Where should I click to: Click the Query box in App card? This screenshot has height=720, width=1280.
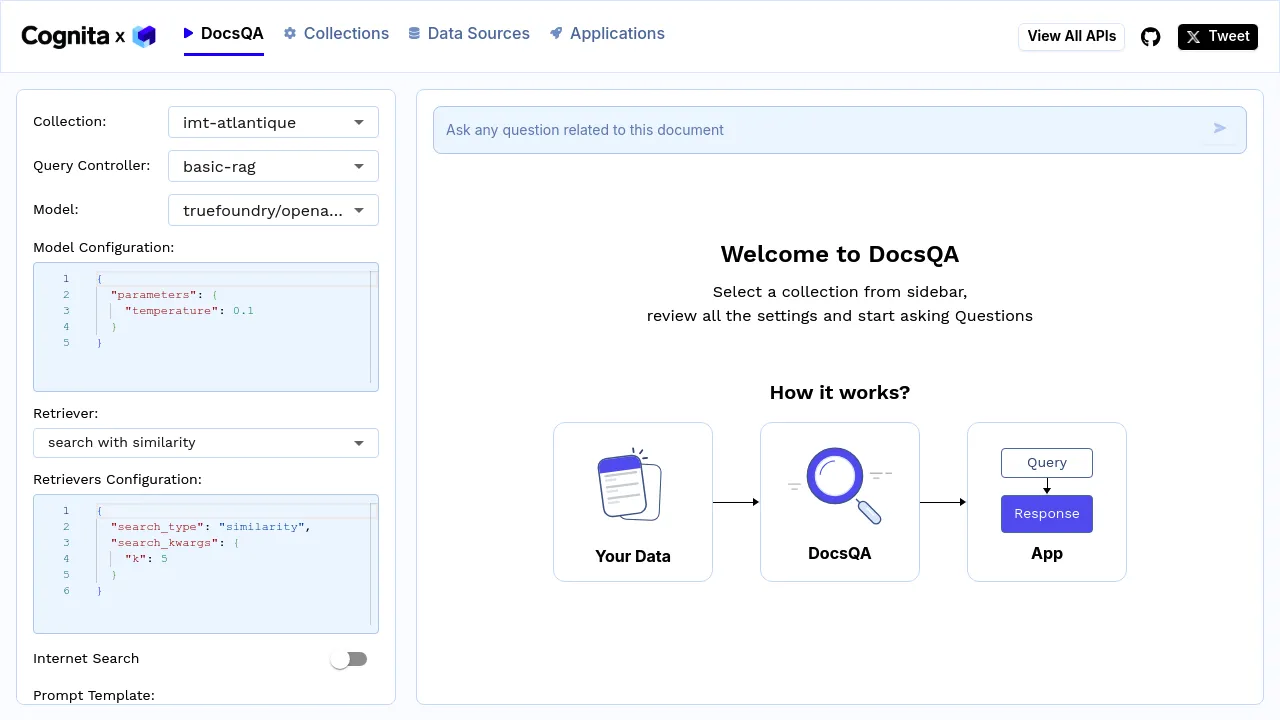(1047, 463)
